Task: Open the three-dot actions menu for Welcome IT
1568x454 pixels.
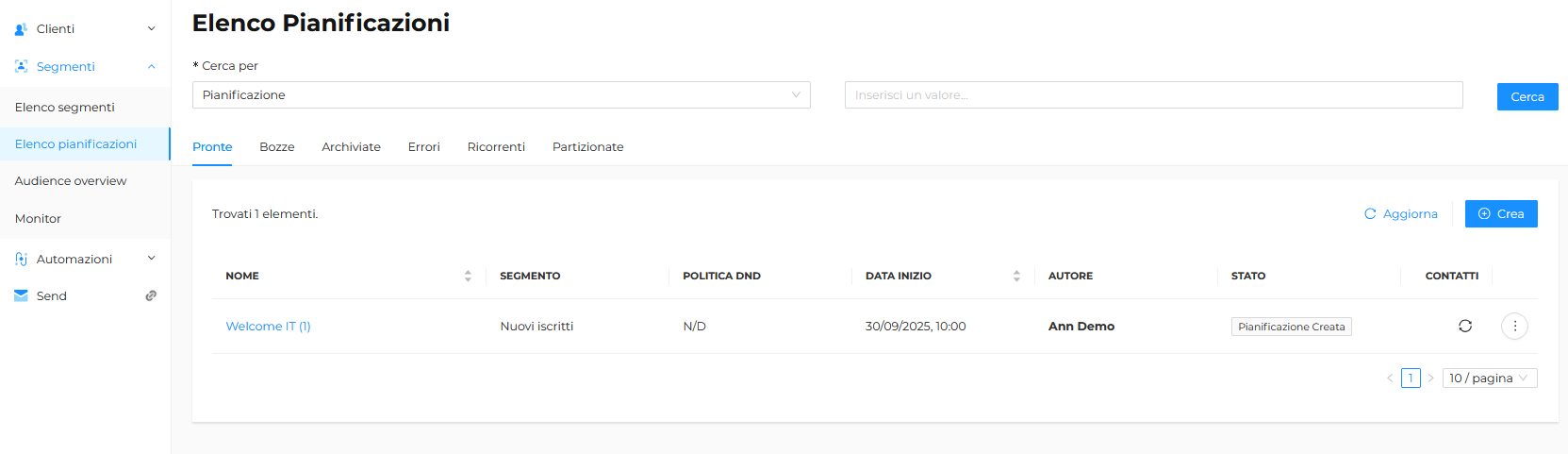Action: point(1514,326)
